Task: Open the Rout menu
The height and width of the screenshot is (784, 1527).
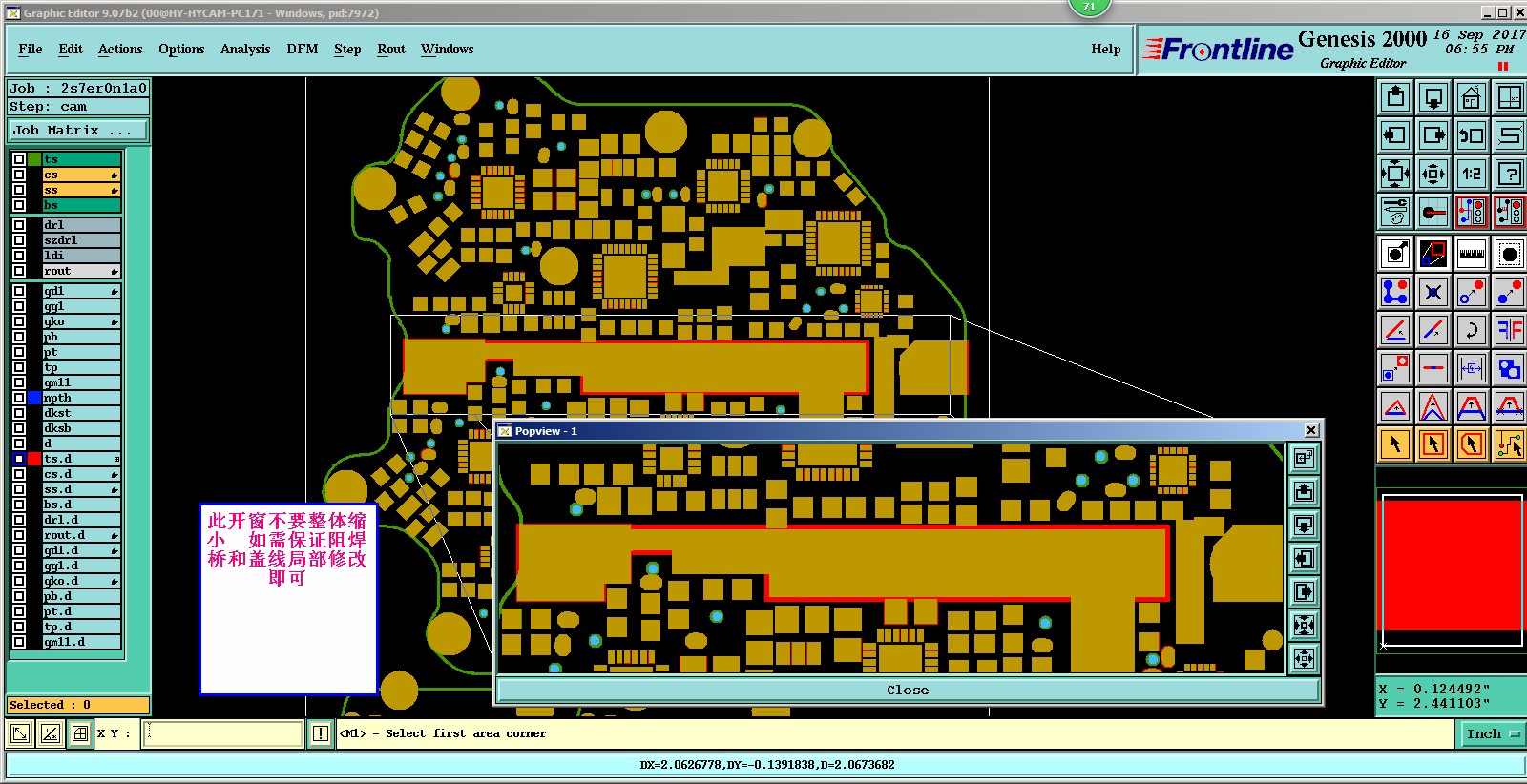Action: coord(391,49)
